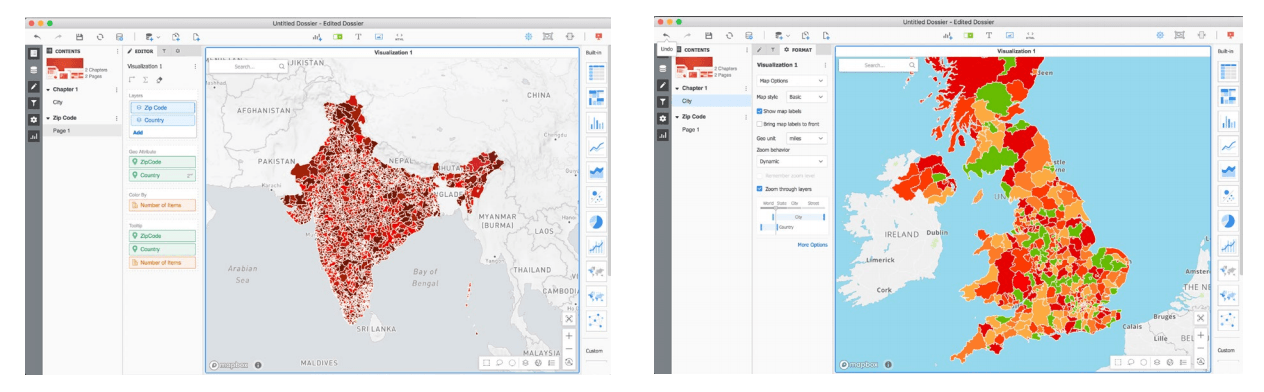Click the Add layer link in left window
The height and width of the screenshot is (392, 1264).
tap(138, 132)
